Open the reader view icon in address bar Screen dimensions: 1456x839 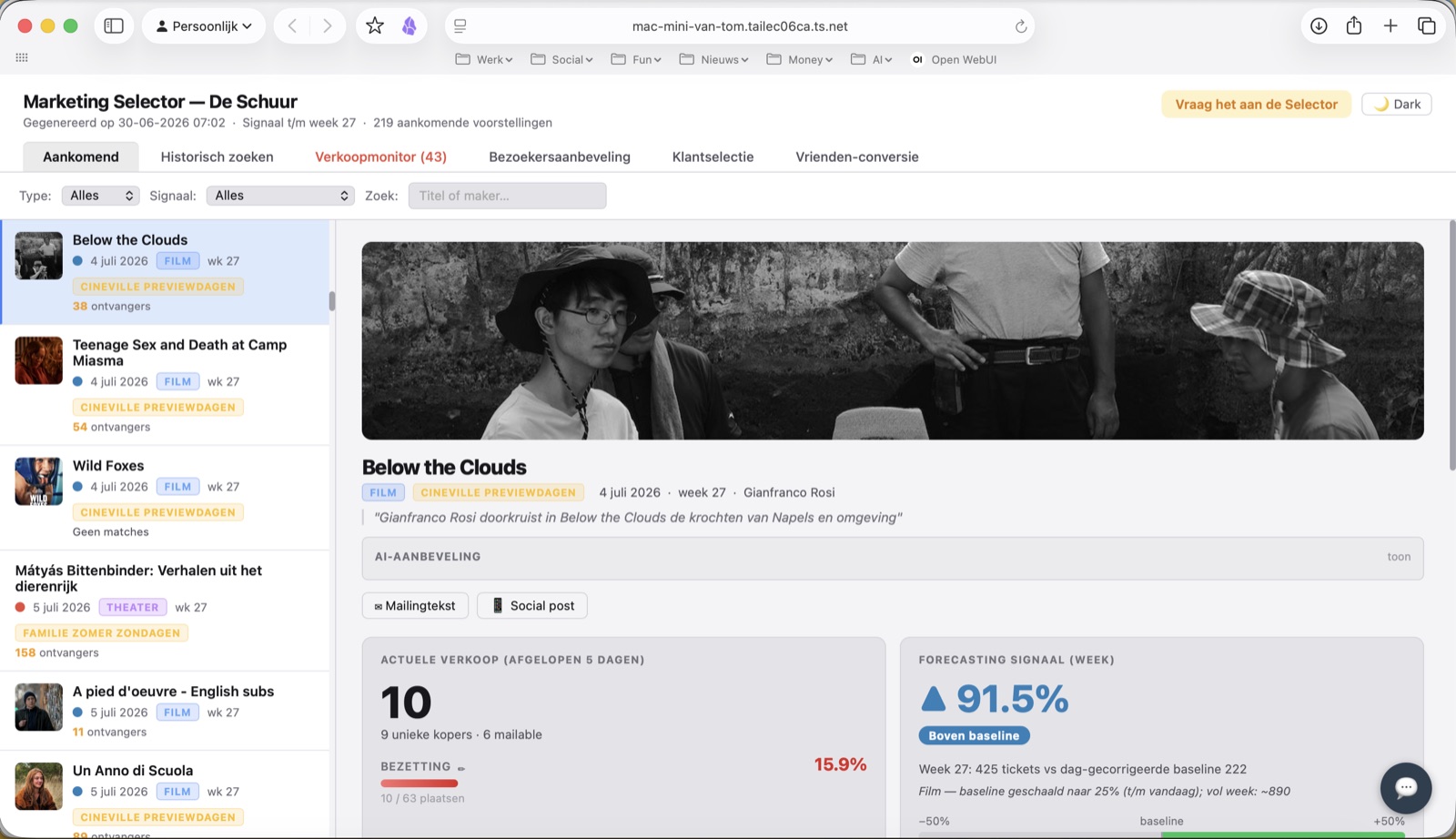(x=460, y=26)
